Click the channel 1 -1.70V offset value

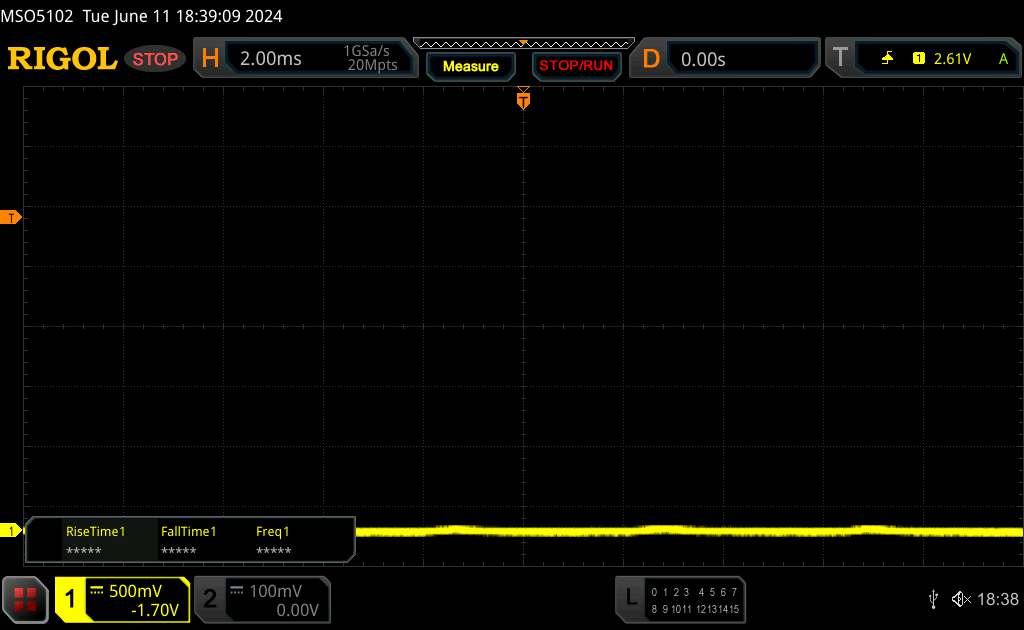(155, 610)
